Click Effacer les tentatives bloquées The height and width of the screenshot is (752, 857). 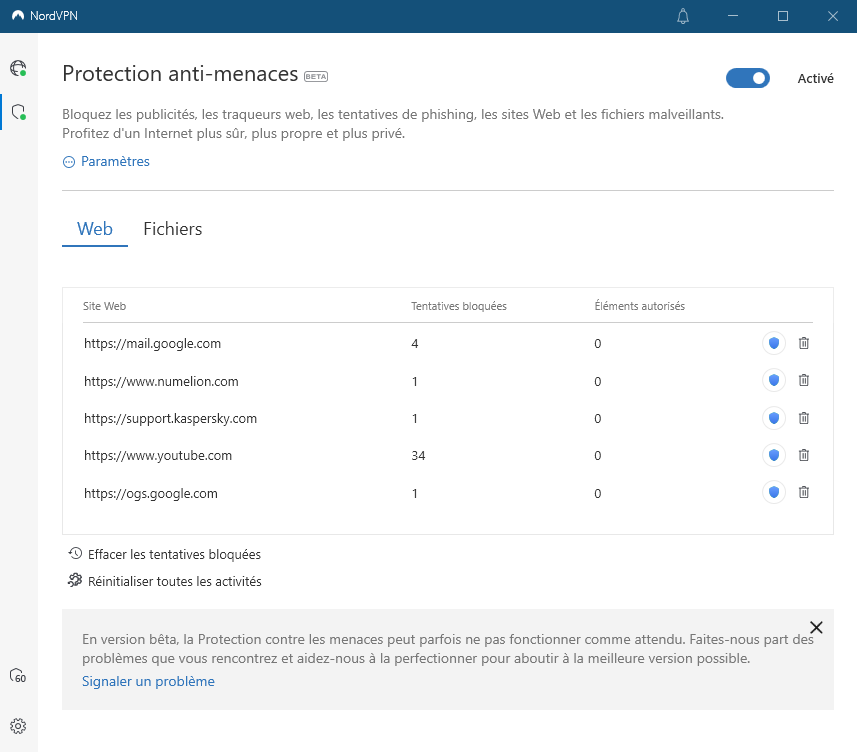174,554
